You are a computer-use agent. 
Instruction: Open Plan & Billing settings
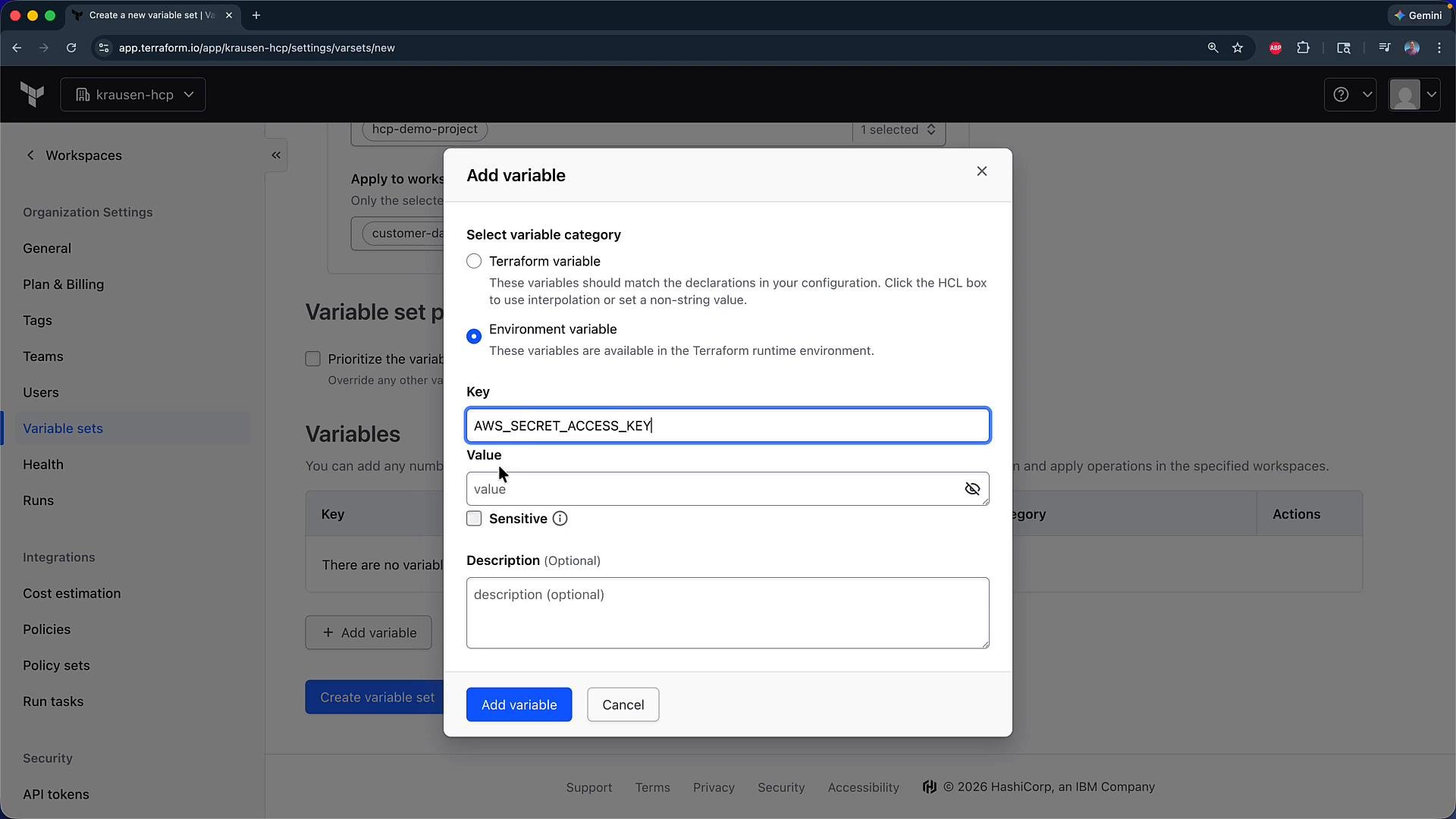[64, 284]
